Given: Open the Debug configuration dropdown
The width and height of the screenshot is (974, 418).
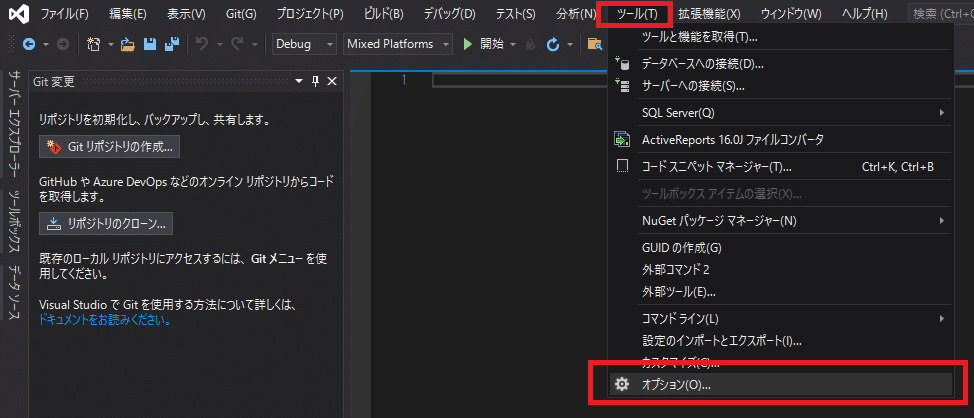Looking at the screenshot, I should pyautogui.click(x=304, y=44).
